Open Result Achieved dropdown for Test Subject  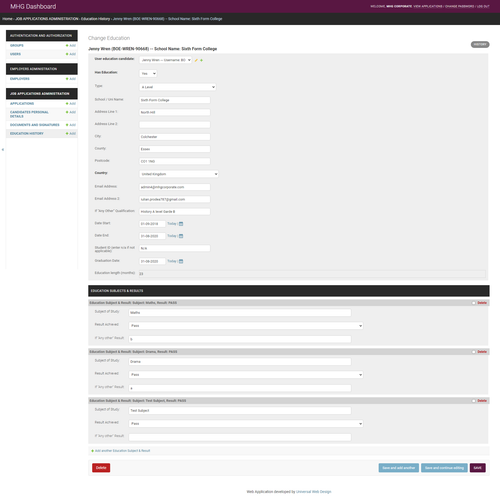(246, 424)
